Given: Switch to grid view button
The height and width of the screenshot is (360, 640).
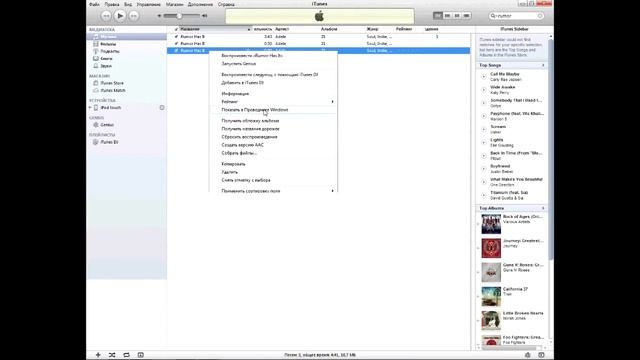Looking at the screenshot, I should click(457, 16).
